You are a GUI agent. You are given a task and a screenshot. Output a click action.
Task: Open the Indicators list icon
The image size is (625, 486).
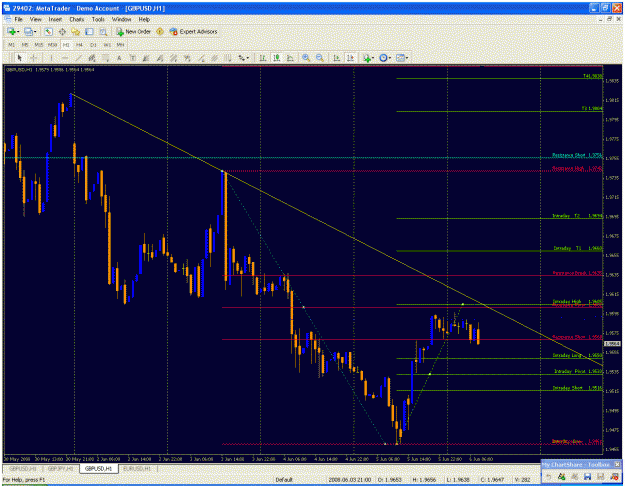[x=366, y=58]
